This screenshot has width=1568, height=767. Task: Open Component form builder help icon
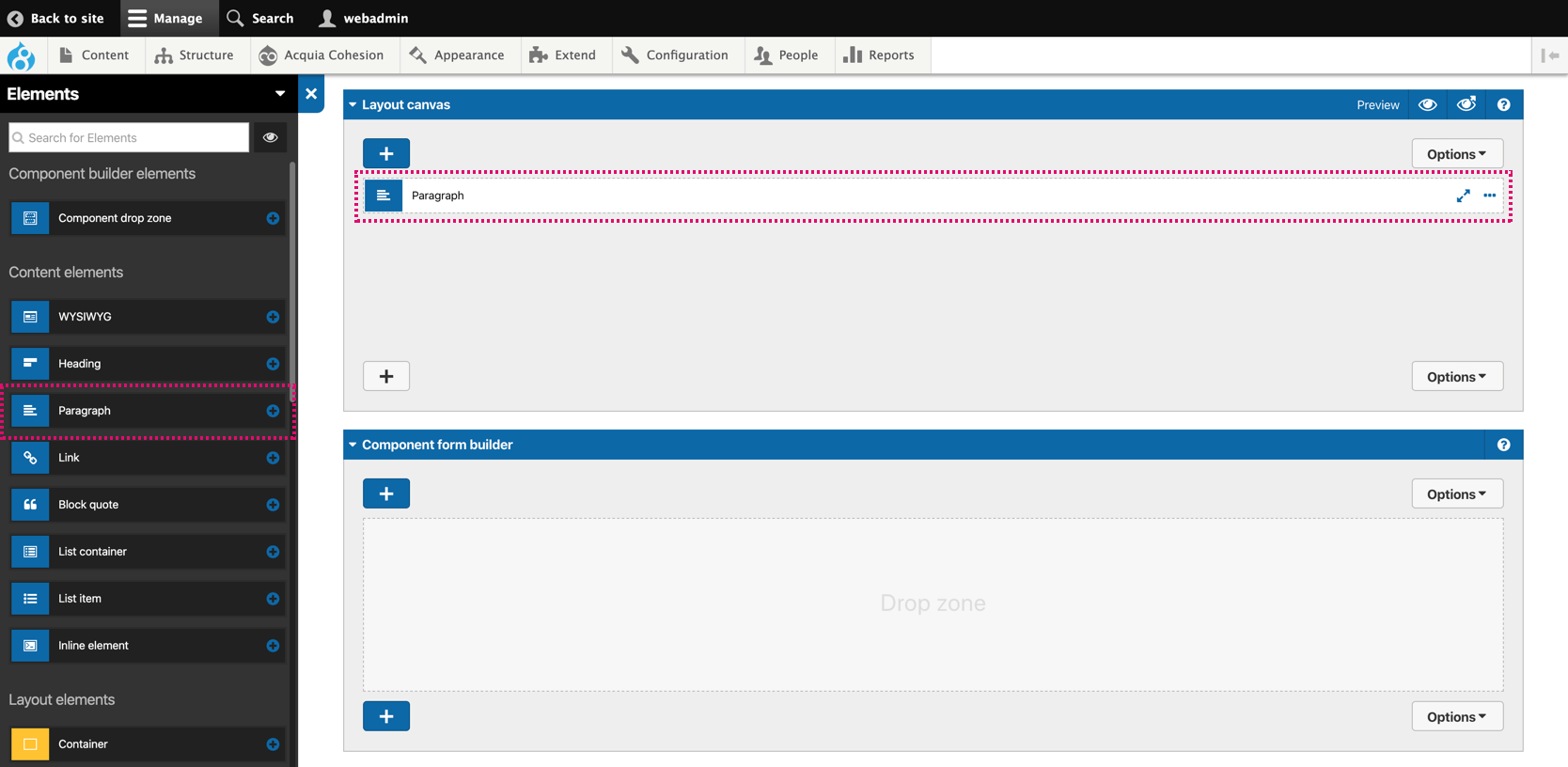click(1503, 446)
